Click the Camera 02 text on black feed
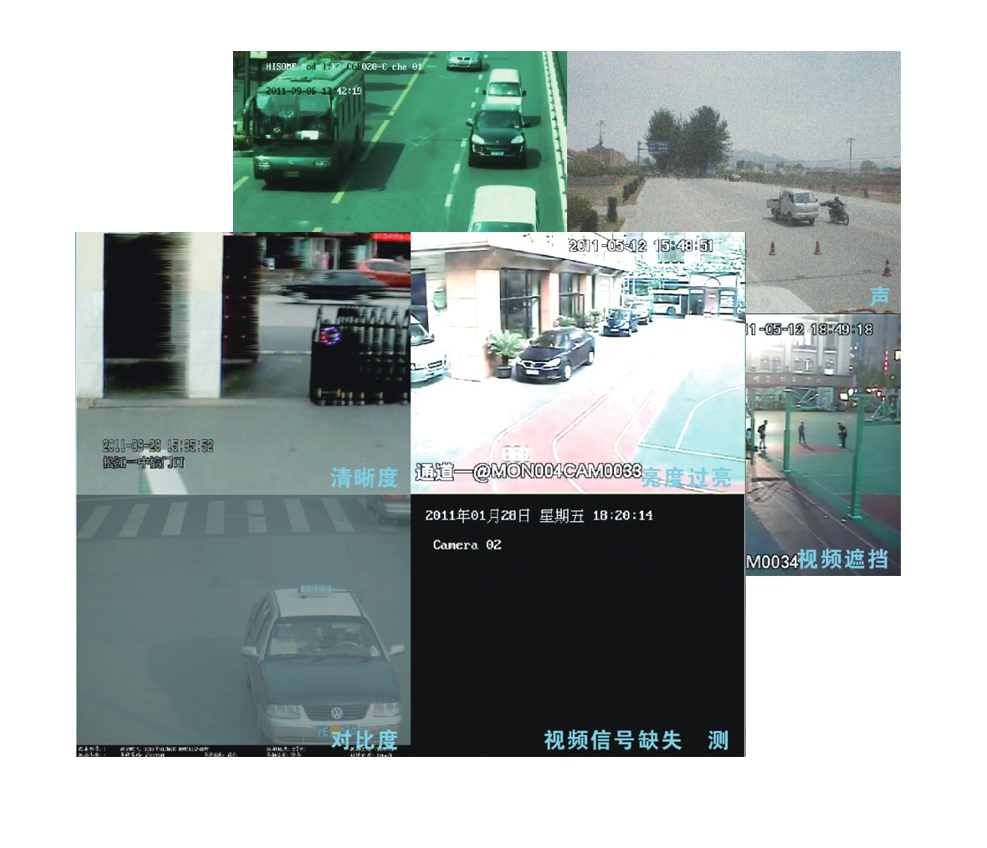 pyautogui.click(x=467, y=545)
